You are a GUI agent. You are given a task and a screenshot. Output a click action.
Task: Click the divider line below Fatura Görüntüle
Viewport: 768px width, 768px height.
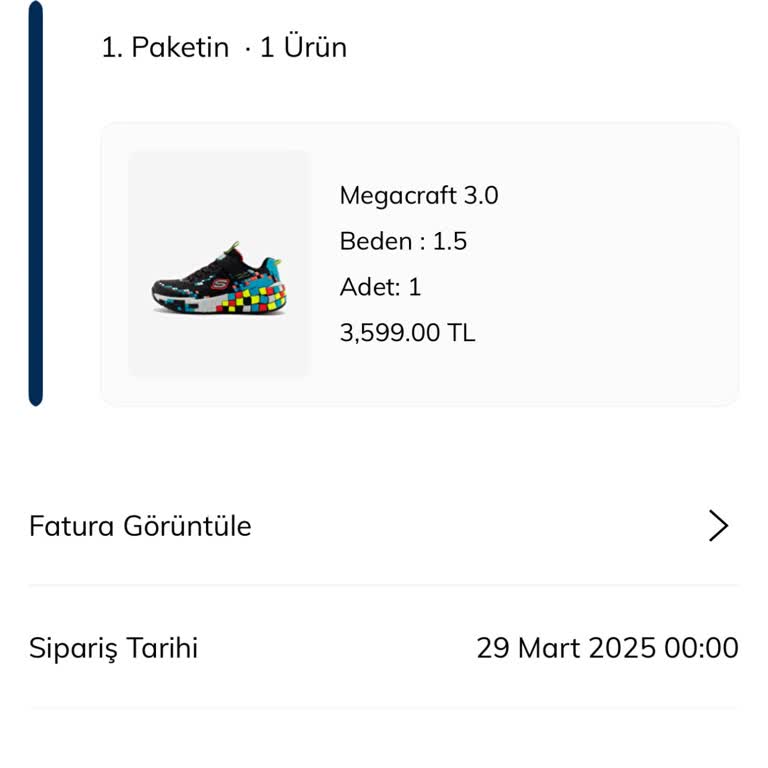(384, 585)
